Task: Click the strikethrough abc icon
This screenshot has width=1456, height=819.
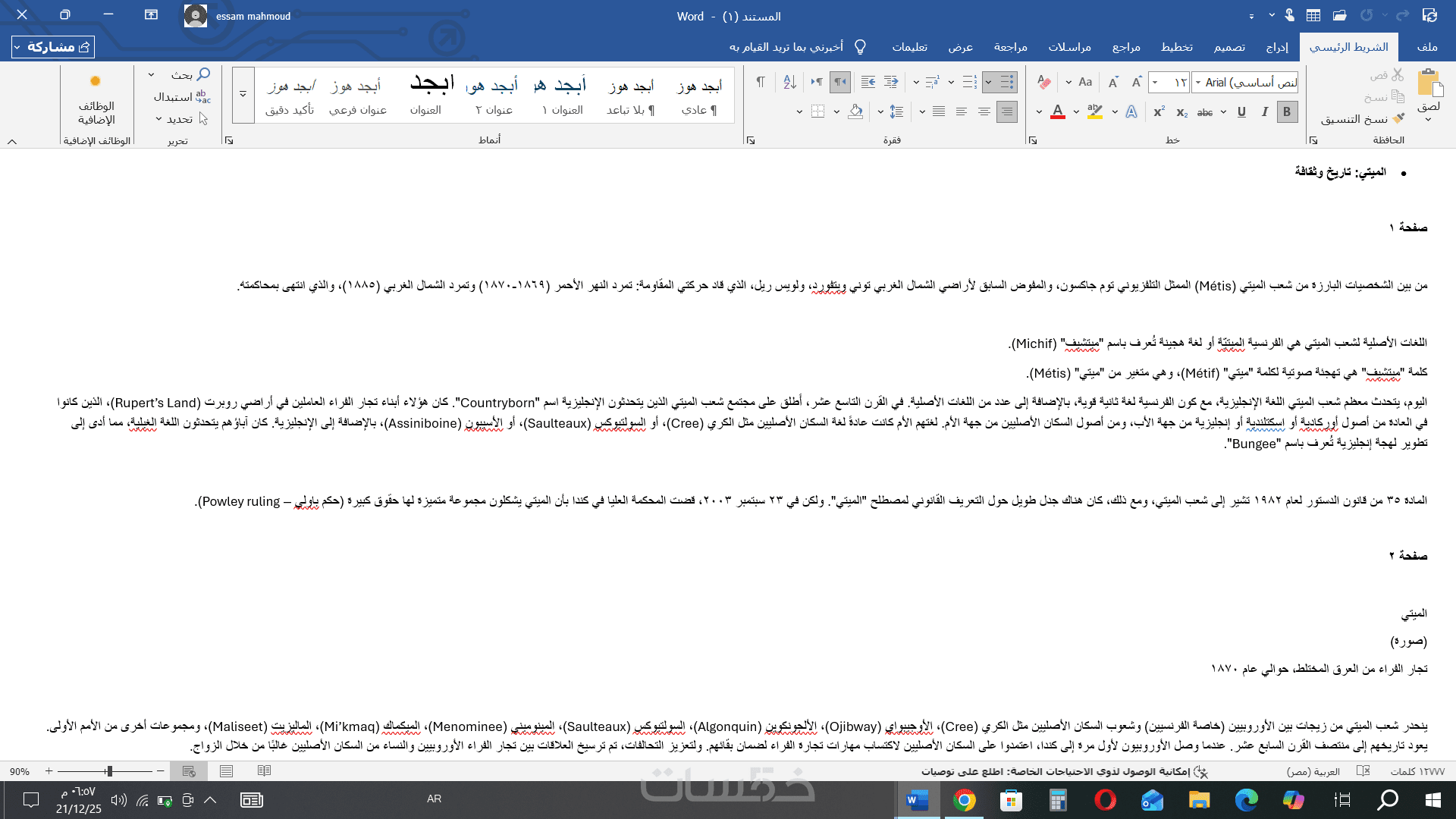Action: pyautogui.click(x=1204, y=112)
